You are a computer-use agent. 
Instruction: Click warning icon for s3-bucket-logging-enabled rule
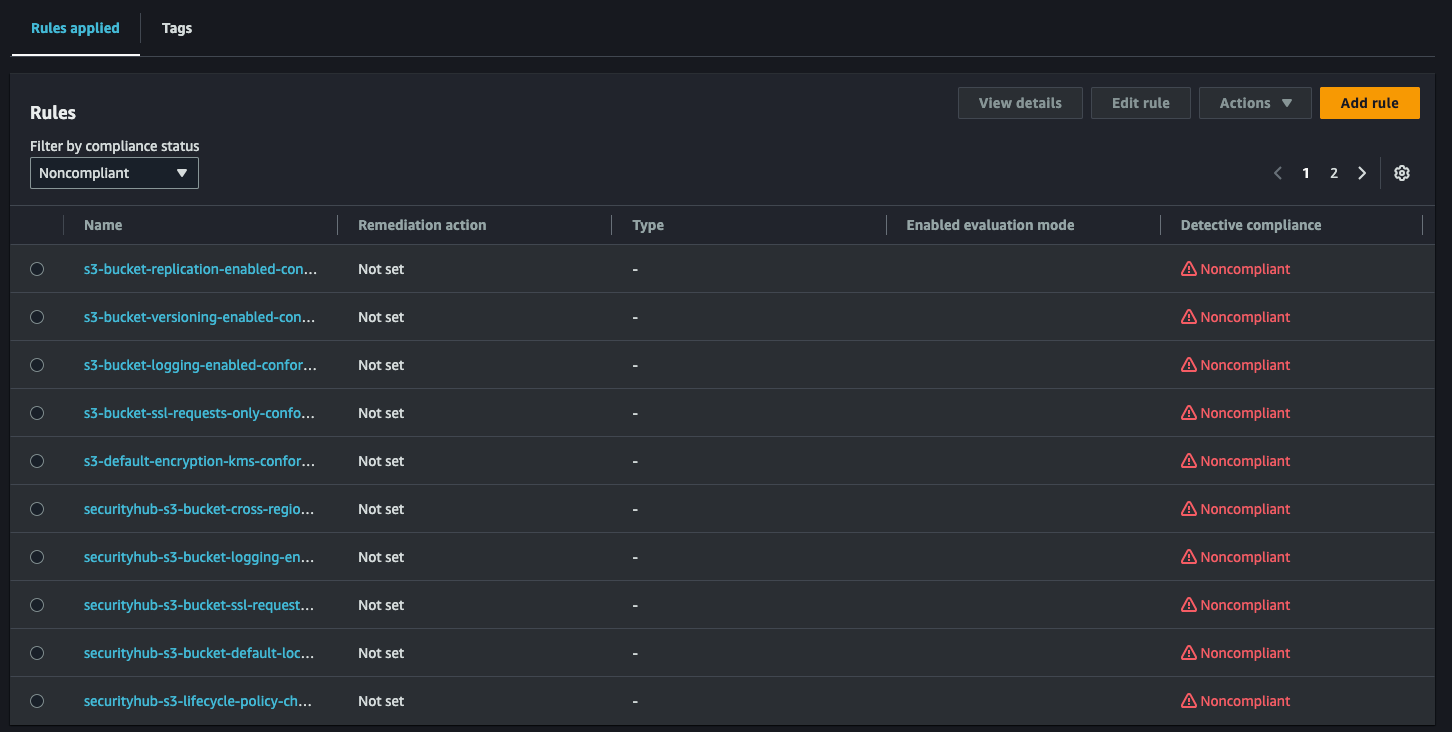[x=1189, y=365]
